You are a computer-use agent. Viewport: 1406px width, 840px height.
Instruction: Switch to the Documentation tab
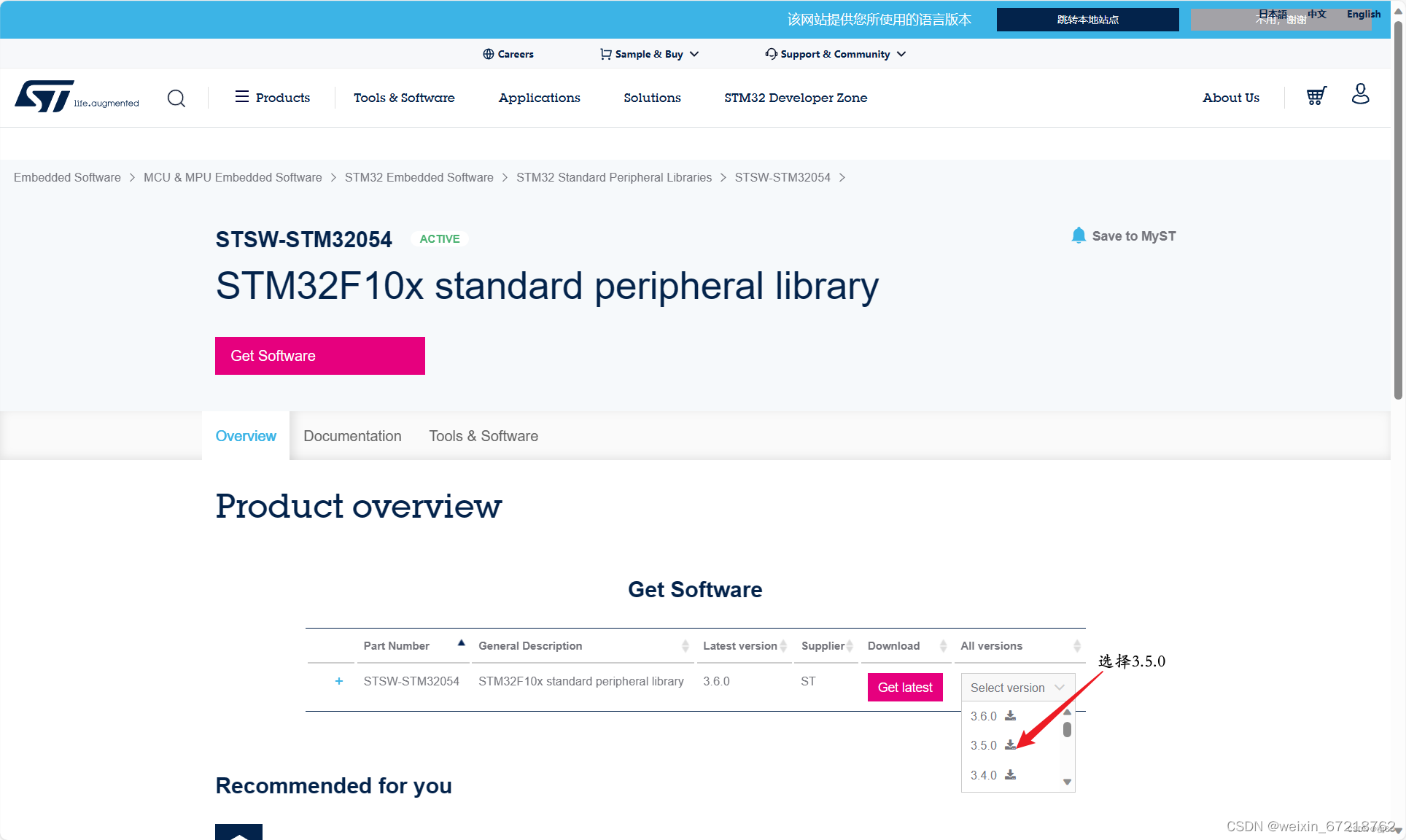click(x=352, y=436)
